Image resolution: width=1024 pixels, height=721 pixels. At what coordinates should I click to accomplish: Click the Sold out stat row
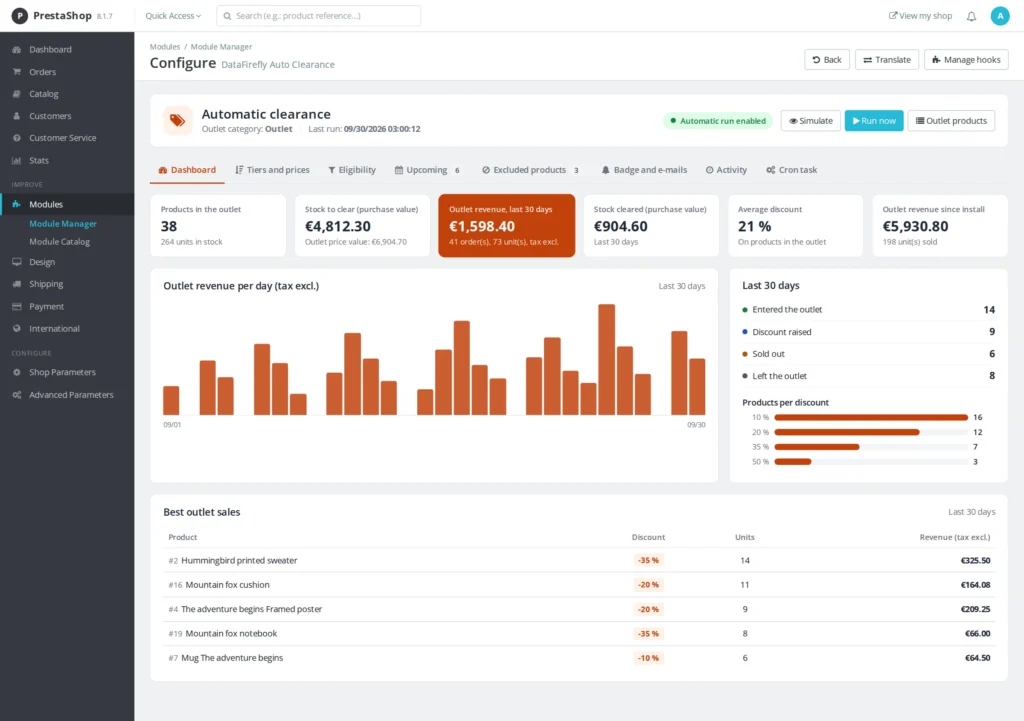tap(869, 354)
